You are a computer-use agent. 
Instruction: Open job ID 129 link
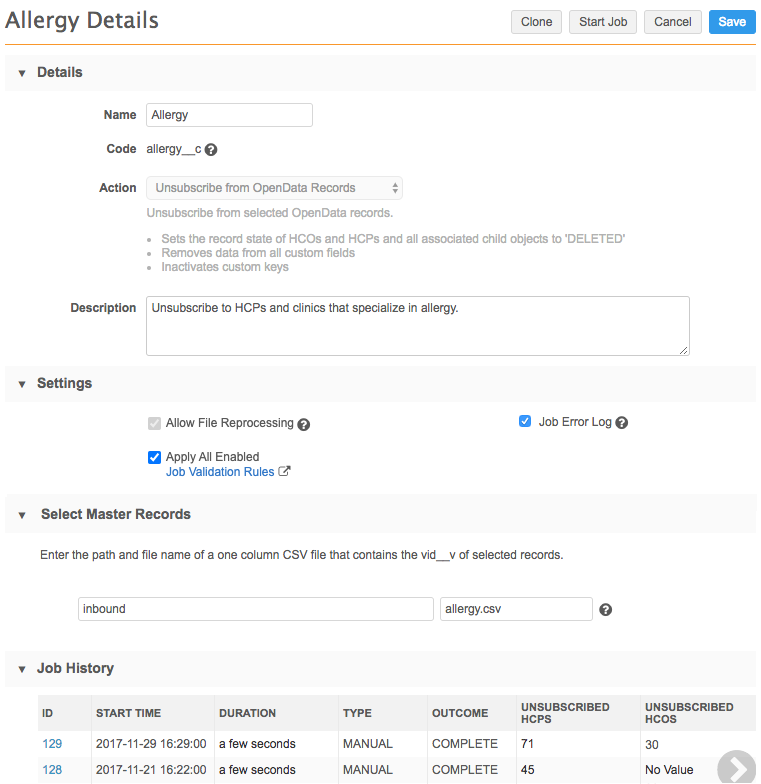tap(51, 744)
